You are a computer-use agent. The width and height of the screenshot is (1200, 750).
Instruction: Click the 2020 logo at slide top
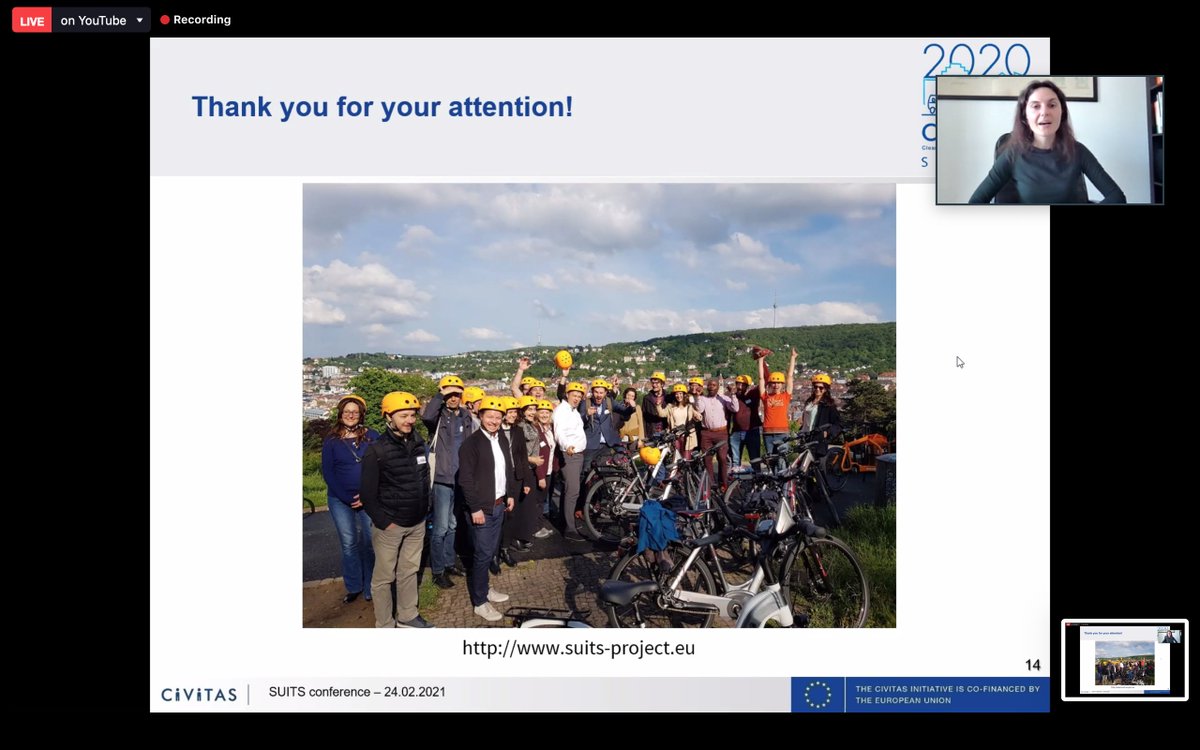click(975, 59)
